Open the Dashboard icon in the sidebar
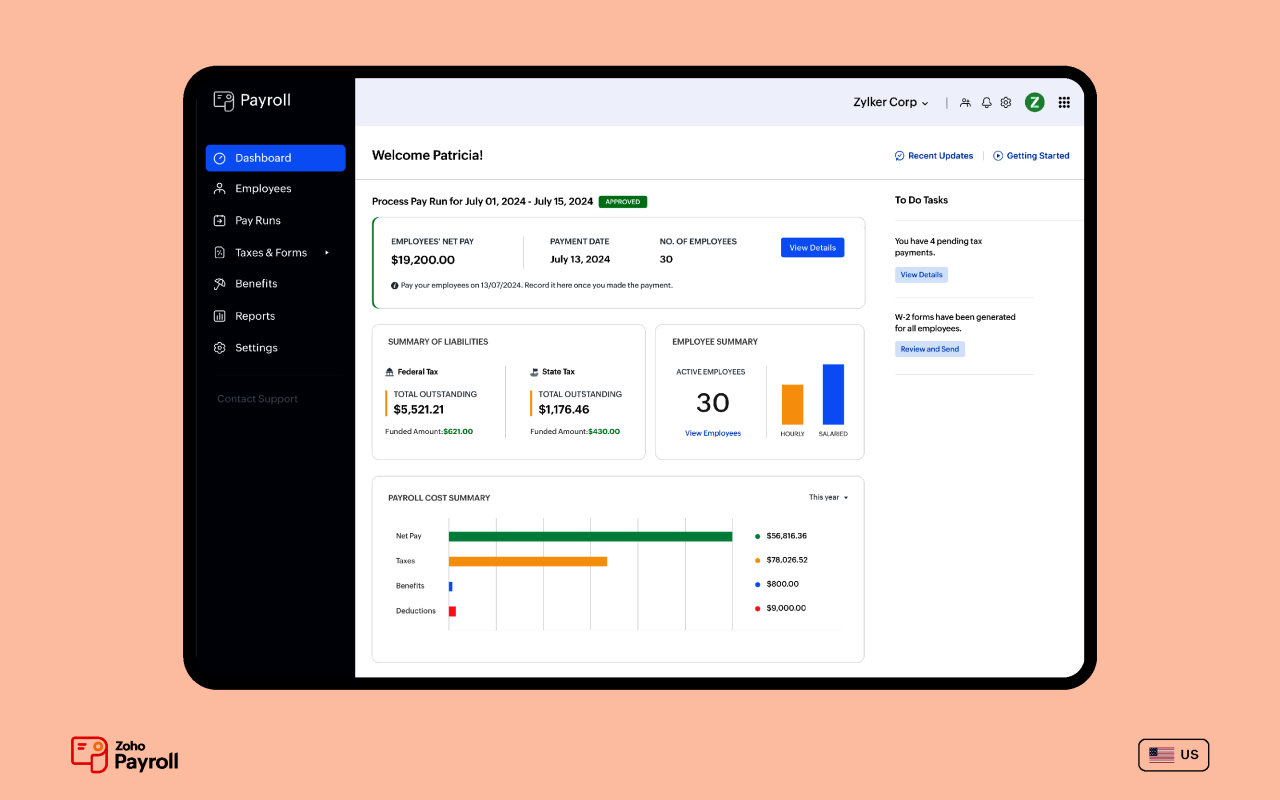This screenshot has height=800, width=1280. pyautogui.click(x=219, y=157)
